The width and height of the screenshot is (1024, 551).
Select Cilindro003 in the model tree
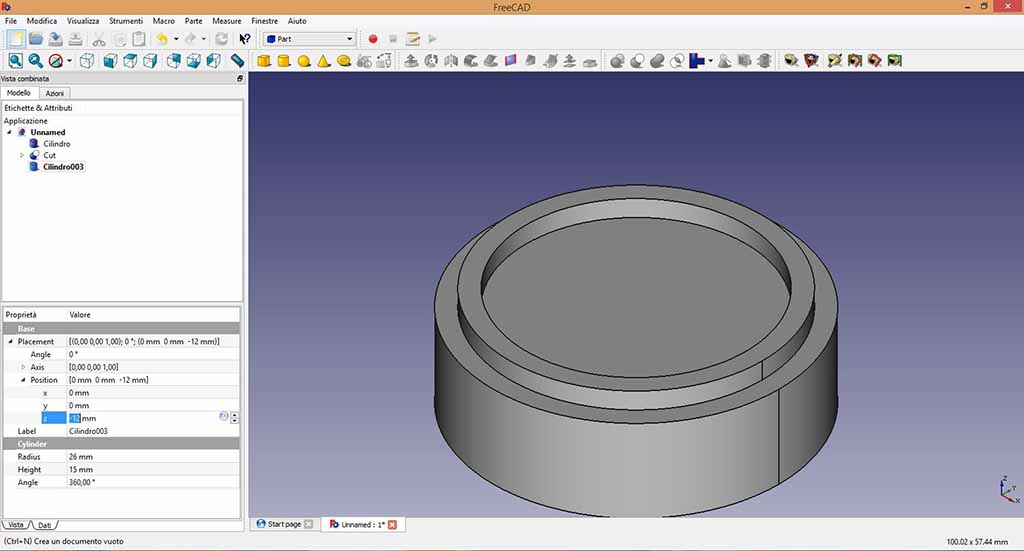pyautogui.click(x=63, y=167)
